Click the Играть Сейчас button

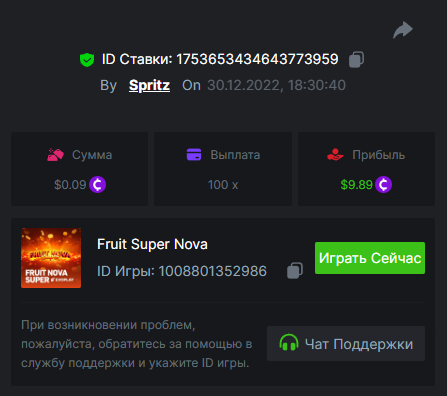point(370,258)
